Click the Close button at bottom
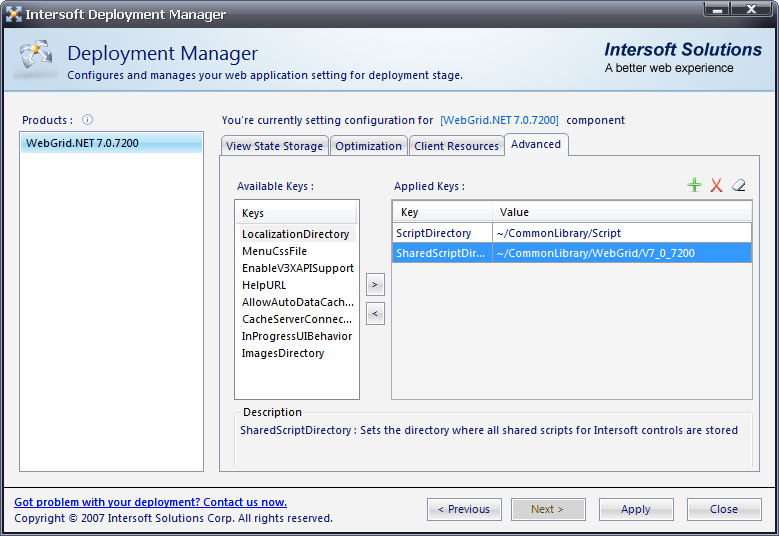 724,509
